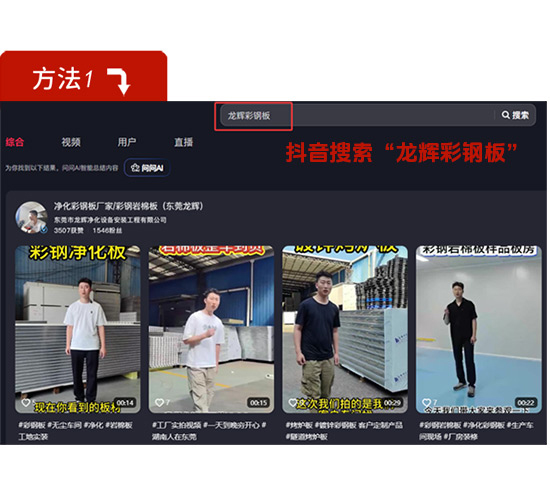Click the 搜索 button
The image size is (550, 487).
[515, 115]
